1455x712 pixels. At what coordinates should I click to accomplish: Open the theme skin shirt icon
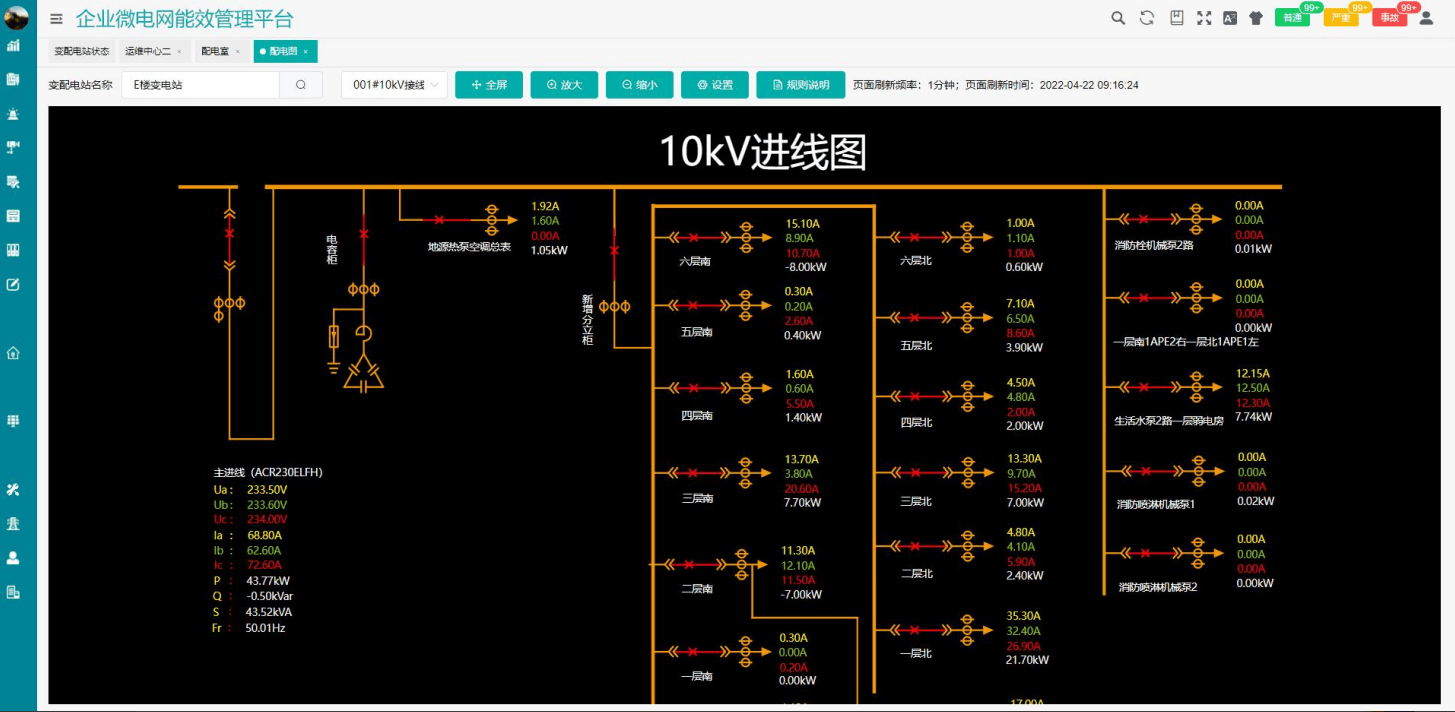coord(1256,18)
